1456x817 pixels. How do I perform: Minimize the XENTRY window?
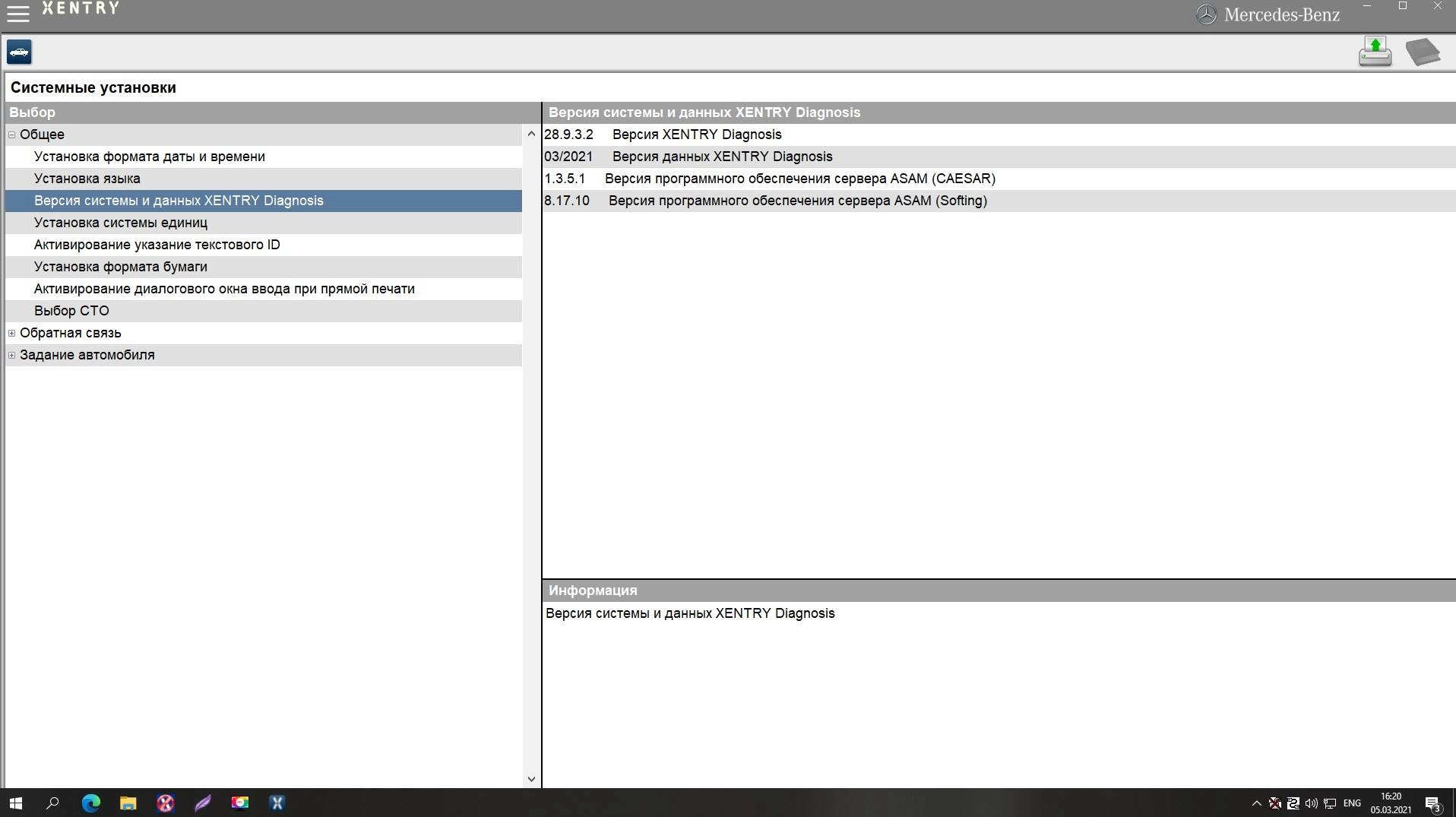[1367, 7]
